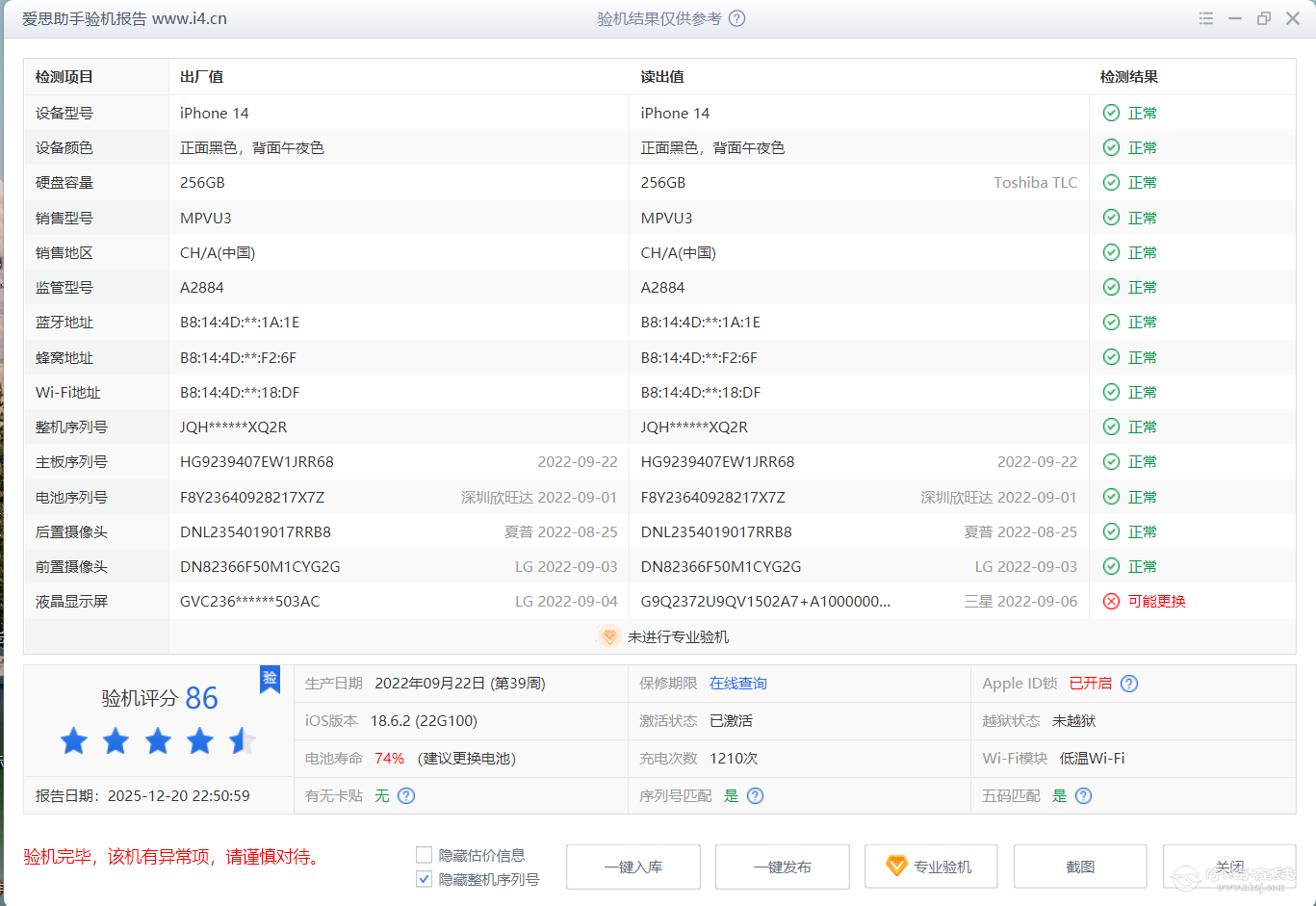Click the 一键发布 button
1316x906 pixels.
pos(782,867)
